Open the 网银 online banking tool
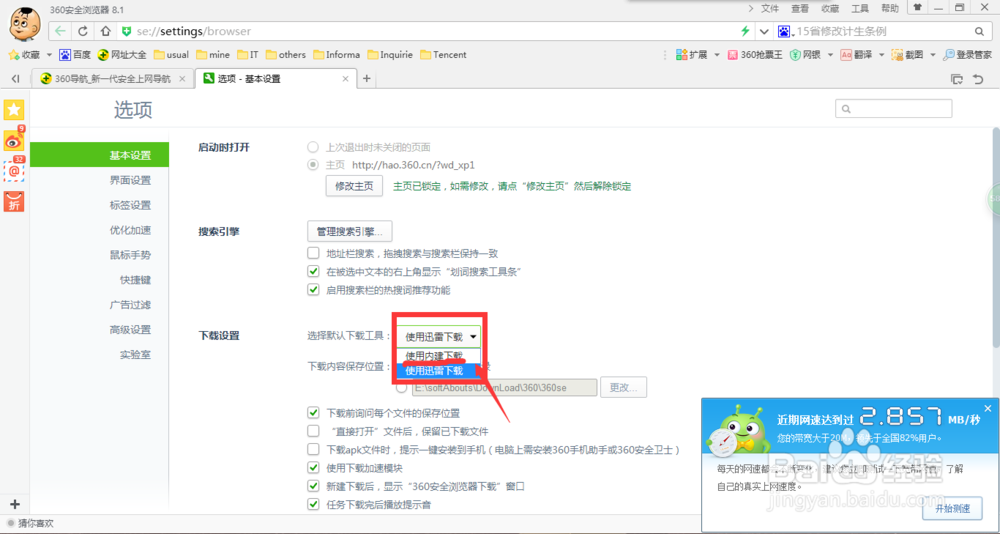This screenshot has width=1000, height=534. point(805,55)
